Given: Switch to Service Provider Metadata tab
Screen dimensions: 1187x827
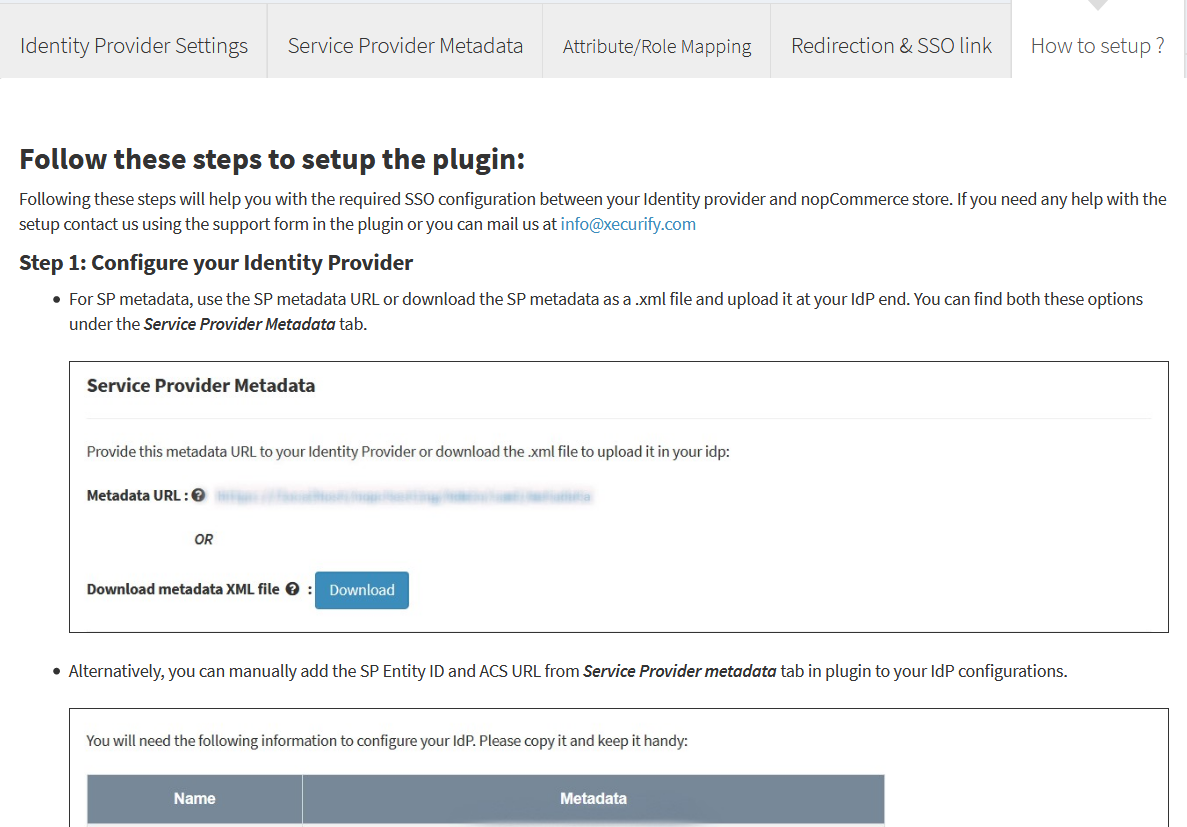Looking at the screenshot, I should coord(405,46).
